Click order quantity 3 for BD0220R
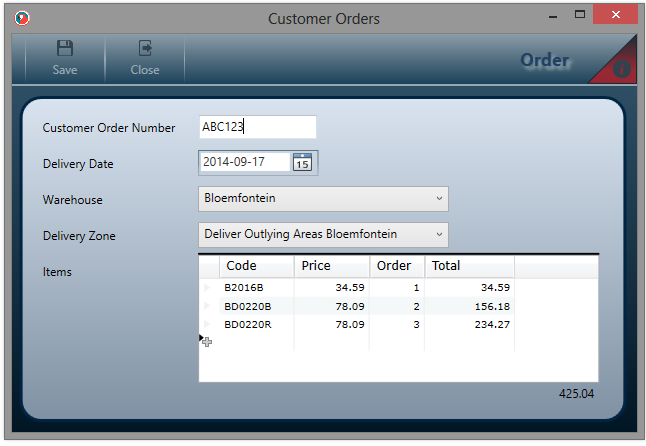This screenshot has height=446, width=646. [x=397, y=324]
